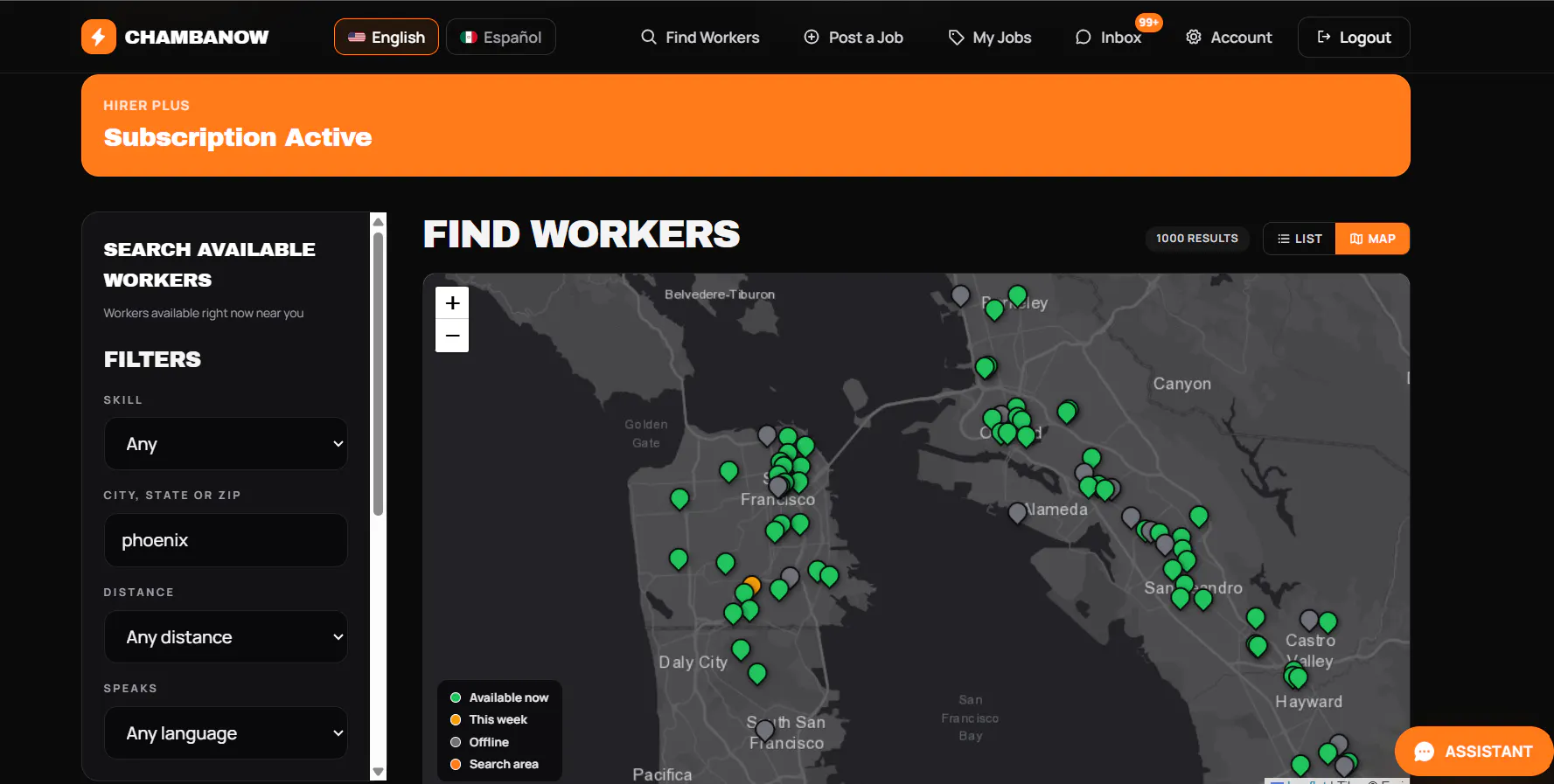Go to My Jobs
Viewport: 1554px width, 784px height.
[990, 37]
